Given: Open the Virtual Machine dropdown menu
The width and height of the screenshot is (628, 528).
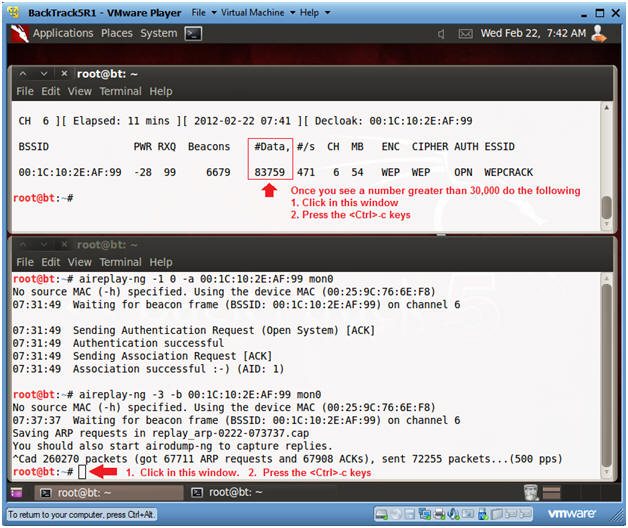Looking at the screenshot, I should point(258,13).
